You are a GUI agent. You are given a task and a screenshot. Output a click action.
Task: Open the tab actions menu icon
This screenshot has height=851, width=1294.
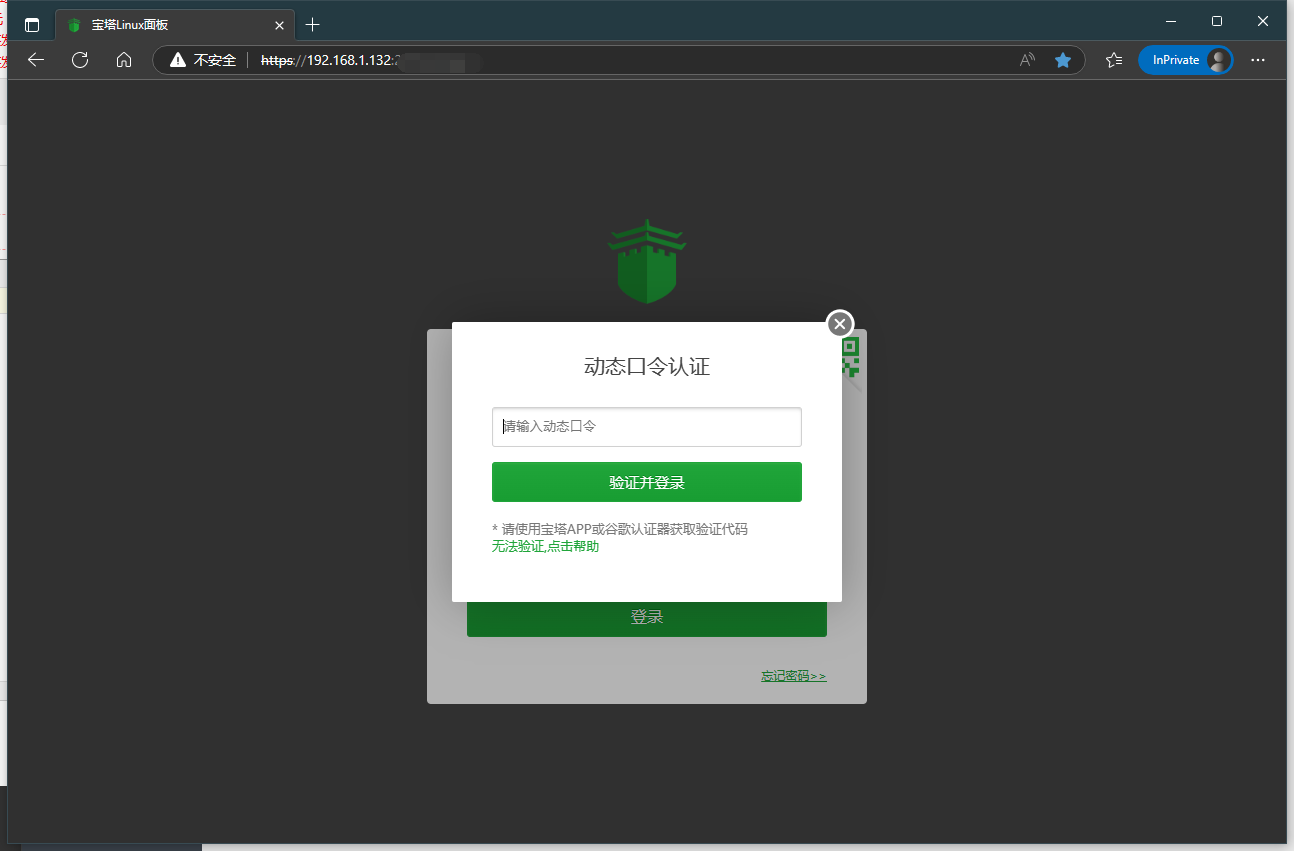(32, 25)
